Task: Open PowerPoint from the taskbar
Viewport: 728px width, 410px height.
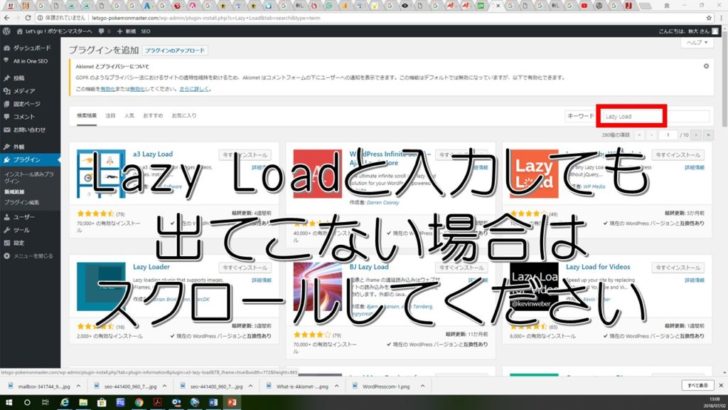Action: [x=232, y=403]
